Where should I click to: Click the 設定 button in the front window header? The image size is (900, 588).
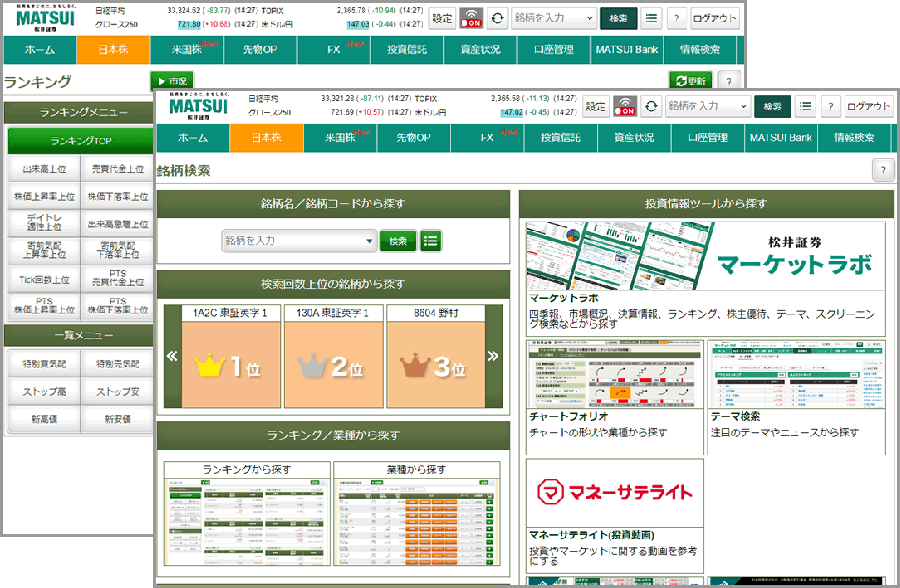tap(595, 106)
